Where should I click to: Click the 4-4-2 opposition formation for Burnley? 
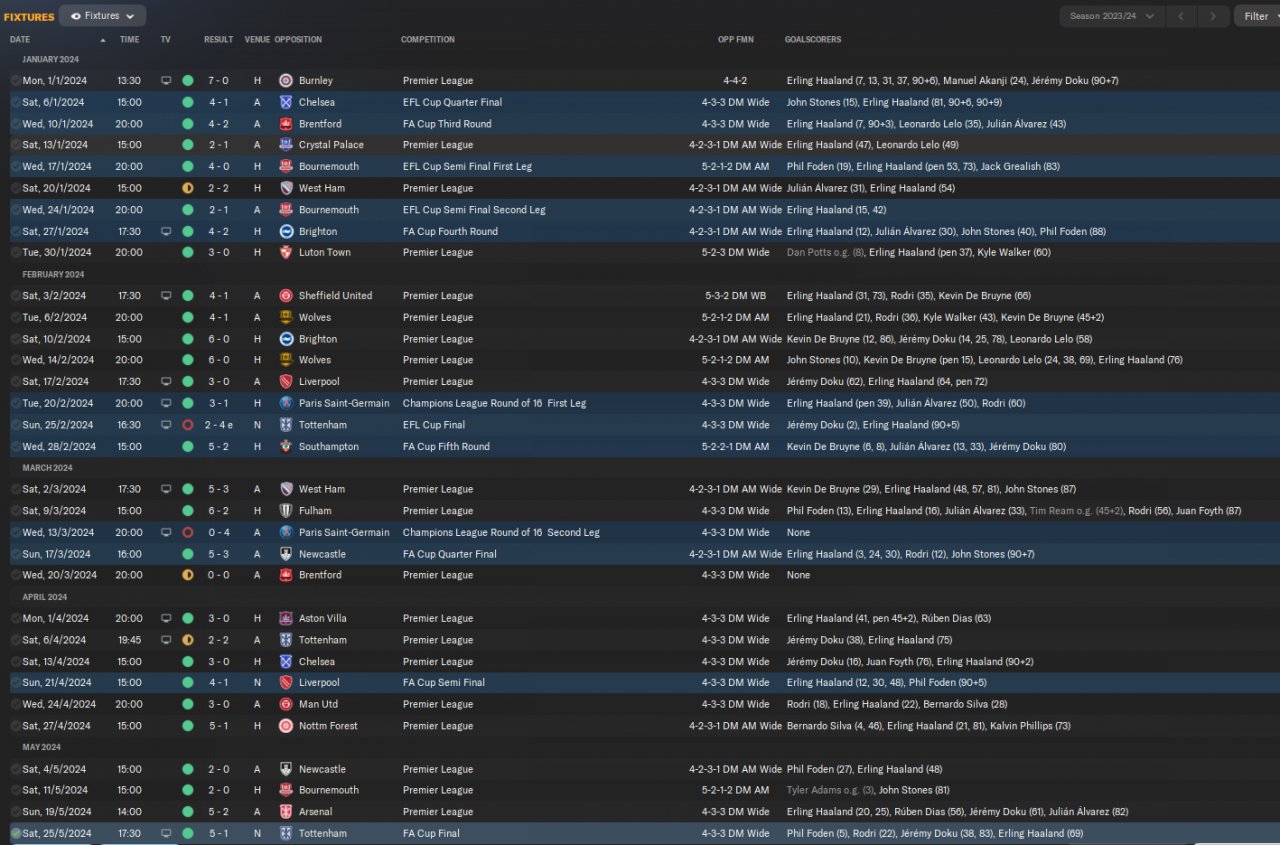[x=737, y=80]
